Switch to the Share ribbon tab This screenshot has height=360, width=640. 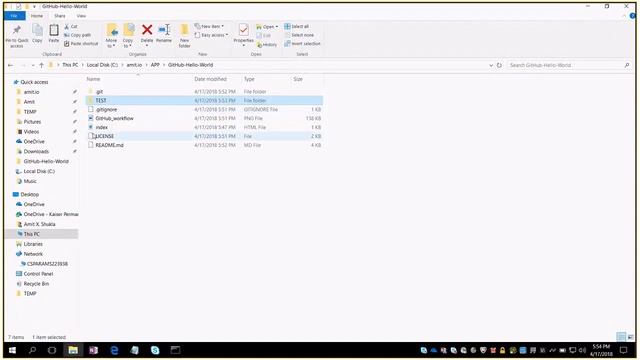click(60, 16)
